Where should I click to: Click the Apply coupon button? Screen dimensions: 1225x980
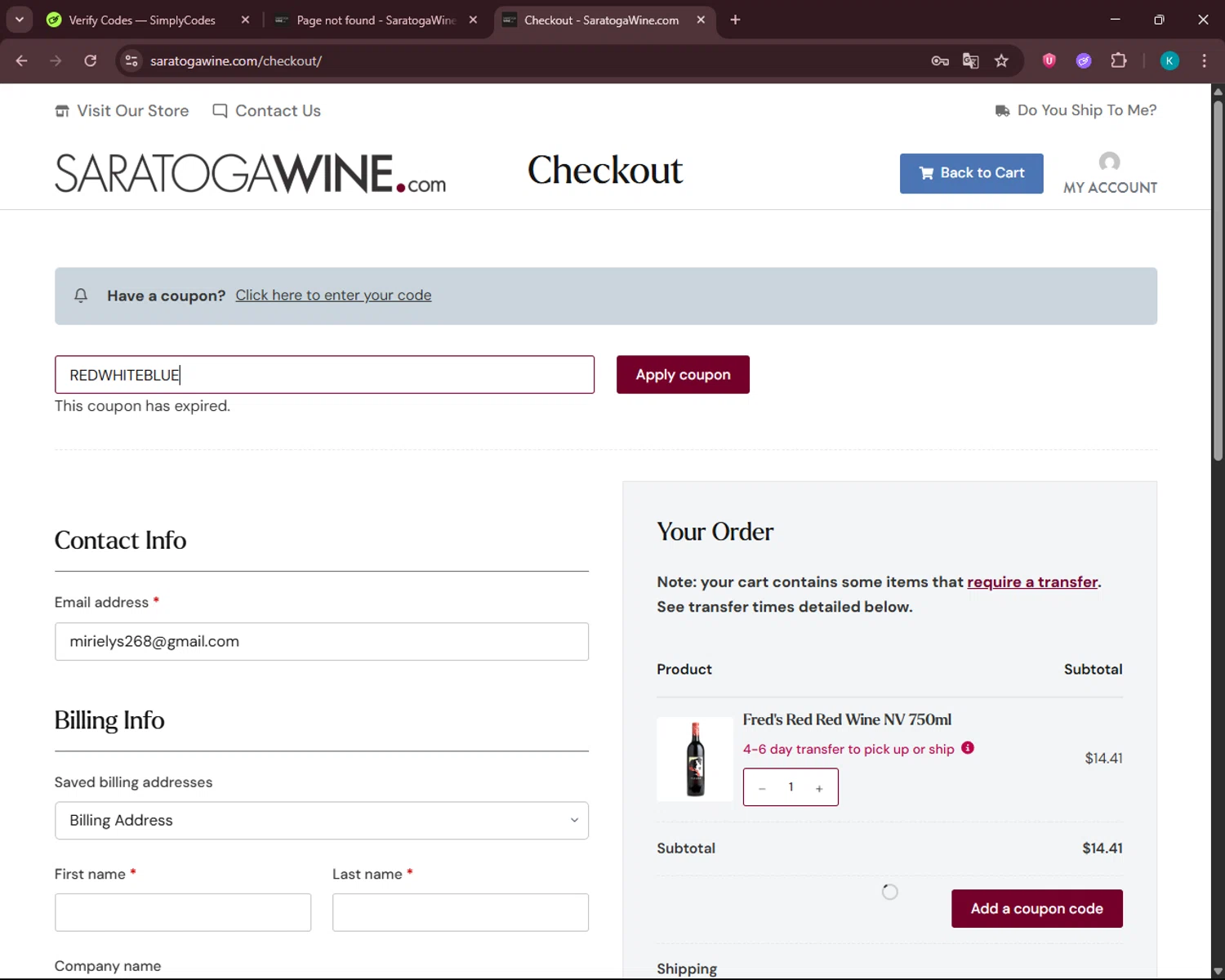point(683,375)
